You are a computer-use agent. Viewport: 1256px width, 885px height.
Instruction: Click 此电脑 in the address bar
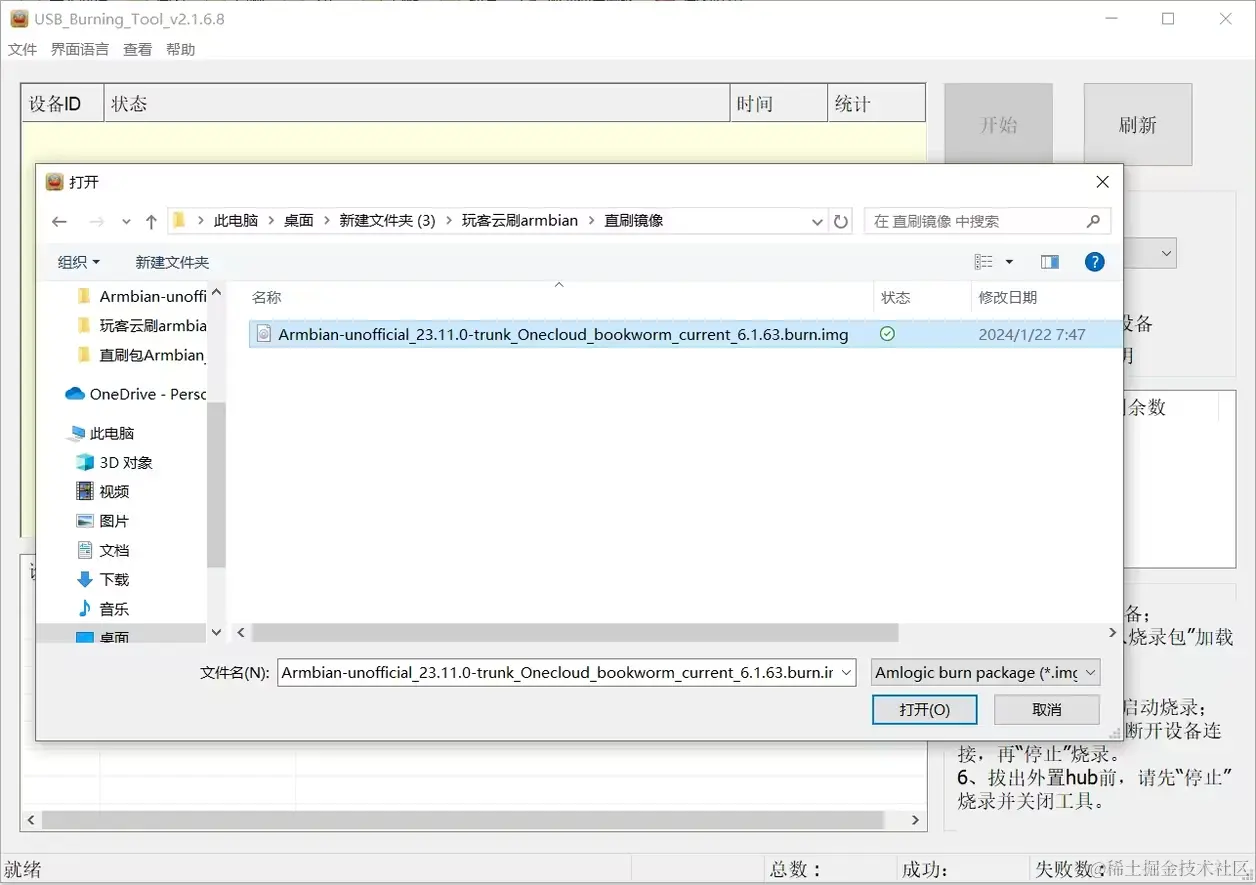pyautogui.click(x=236, y=220)
